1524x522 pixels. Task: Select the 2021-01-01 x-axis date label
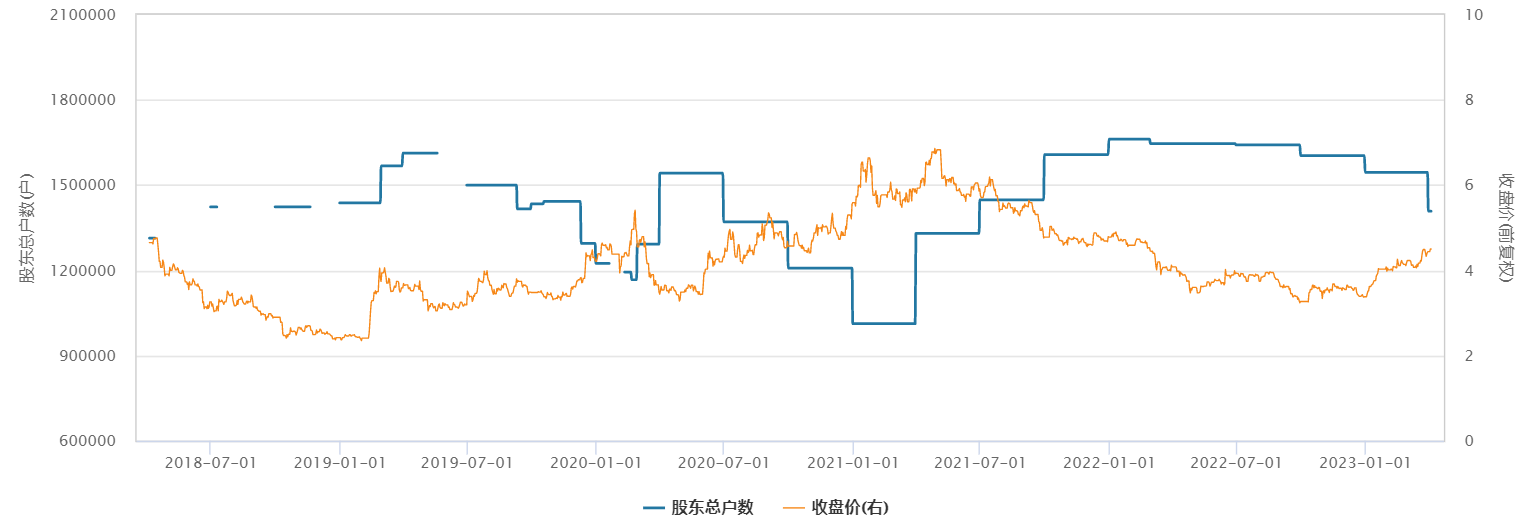[x=852, y=462]
